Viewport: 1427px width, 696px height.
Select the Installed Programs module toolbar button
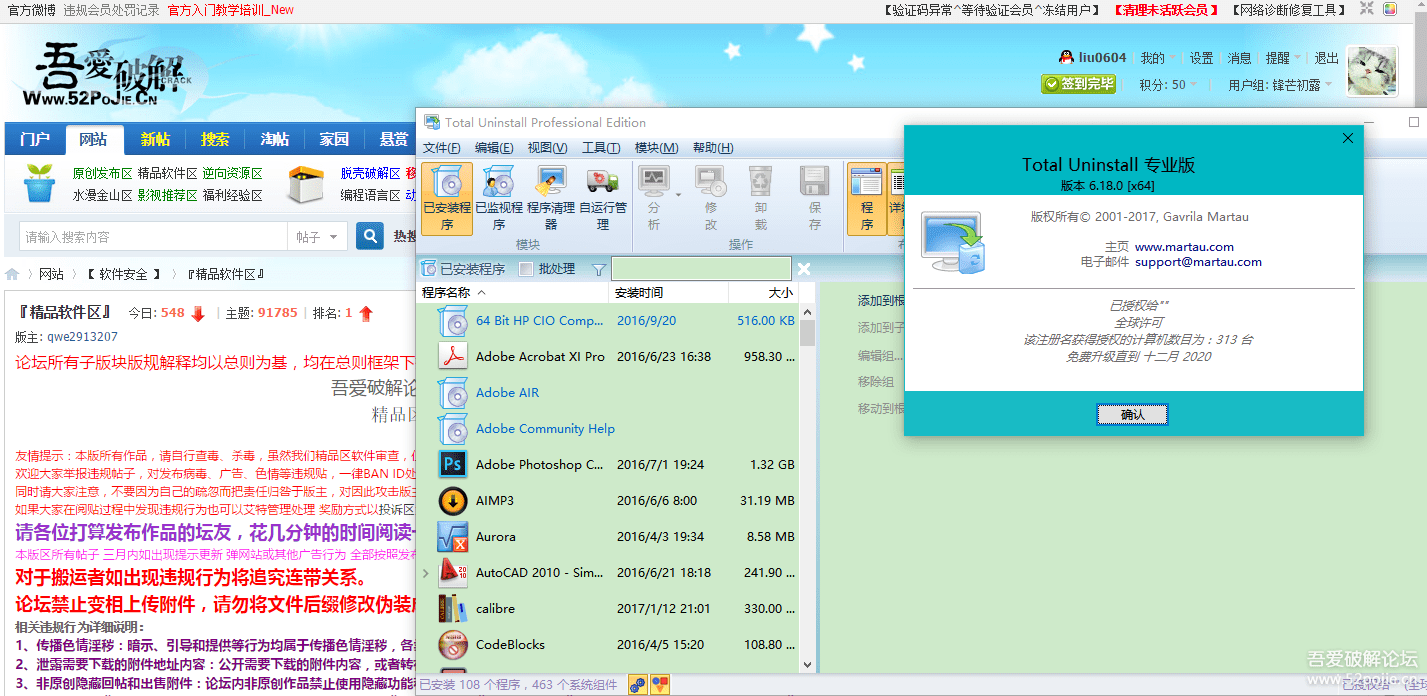point(446,198)
